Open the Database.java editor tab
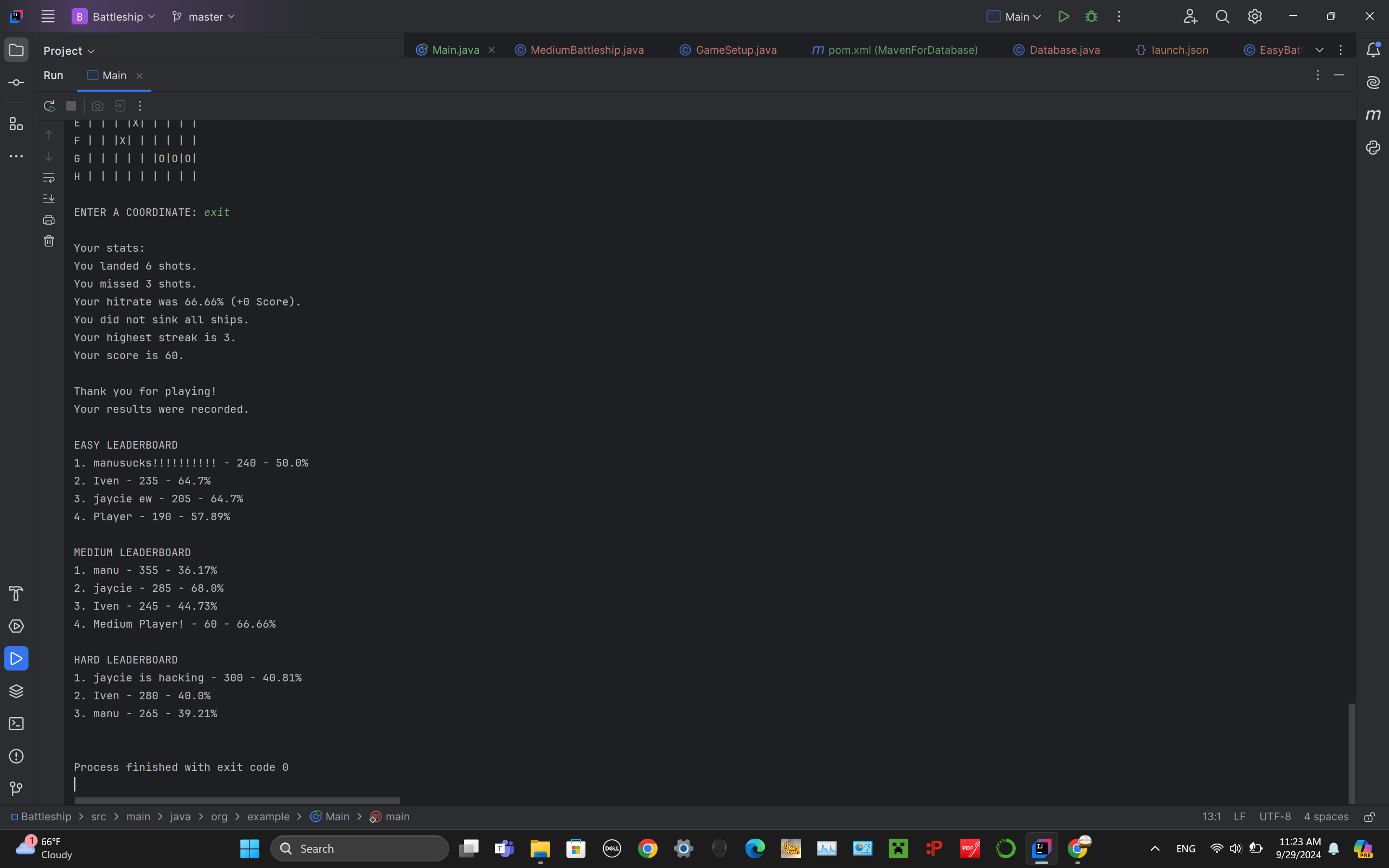 click(1063, 50)
